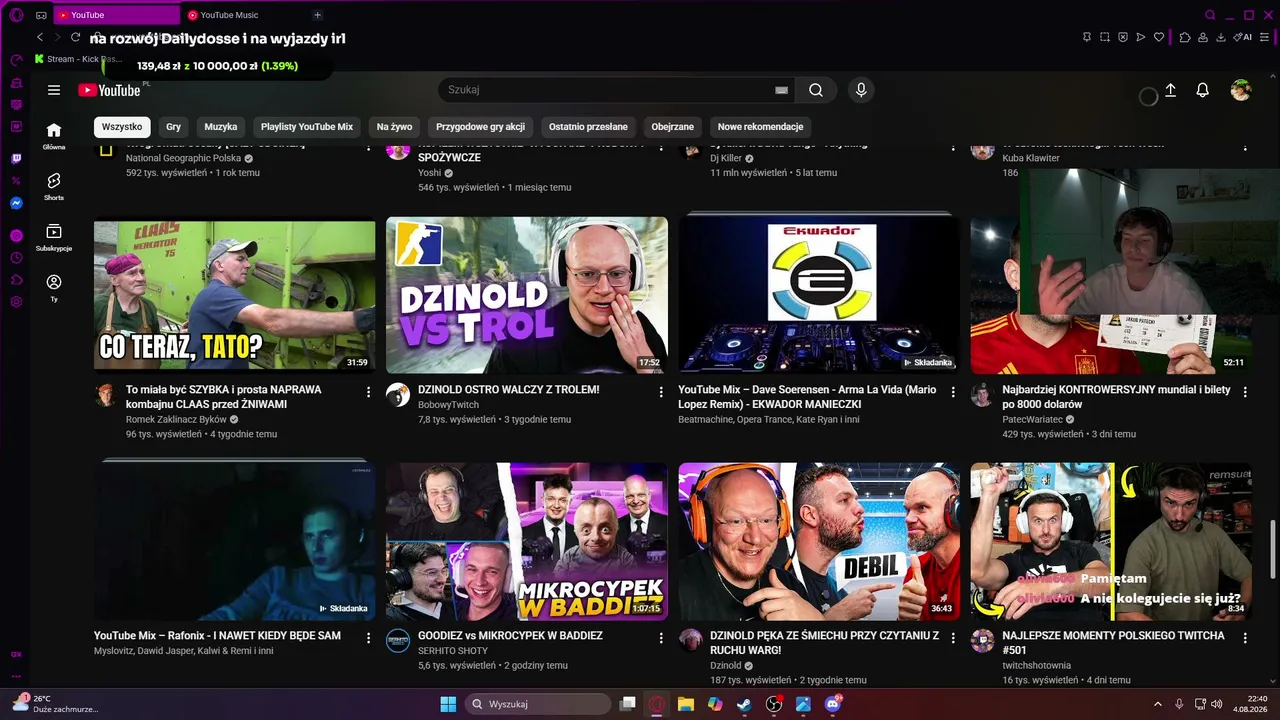
Task: Go to the YouTube logo home link
Action: [109, 90]
